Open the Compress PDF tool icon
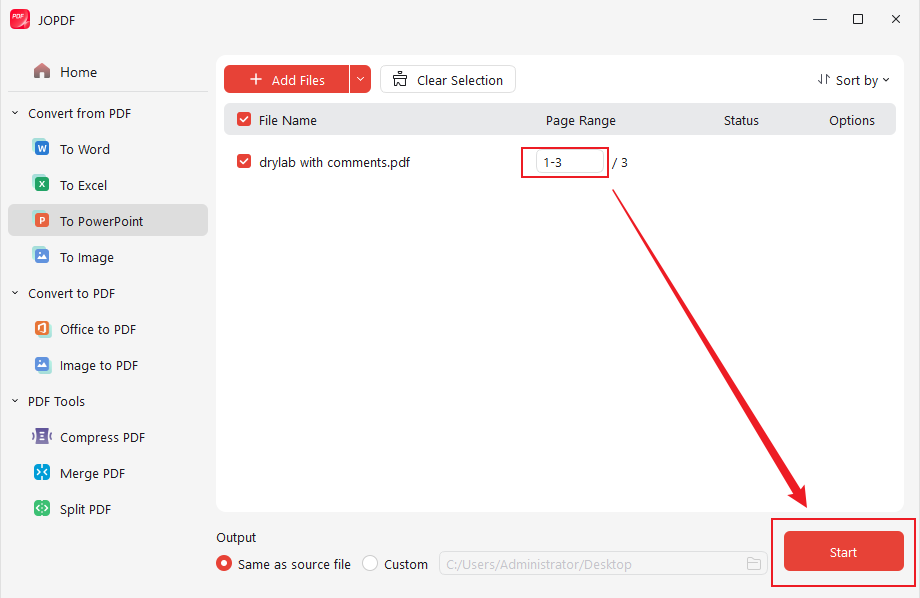The height and width of the screenshot is (598, 920). click(x=41, y=436)
